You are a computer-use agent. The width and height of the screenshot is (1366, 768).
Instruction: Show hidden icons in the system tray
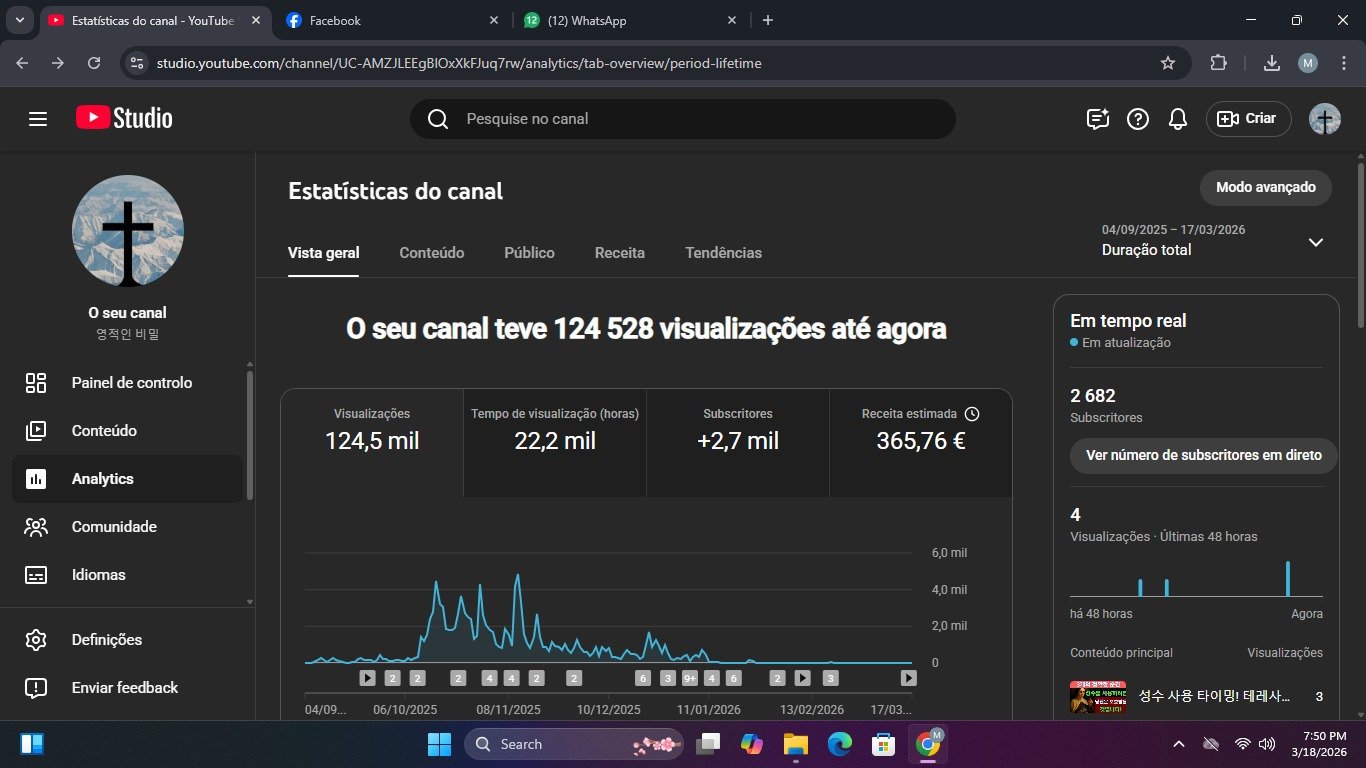[1179, 744]
